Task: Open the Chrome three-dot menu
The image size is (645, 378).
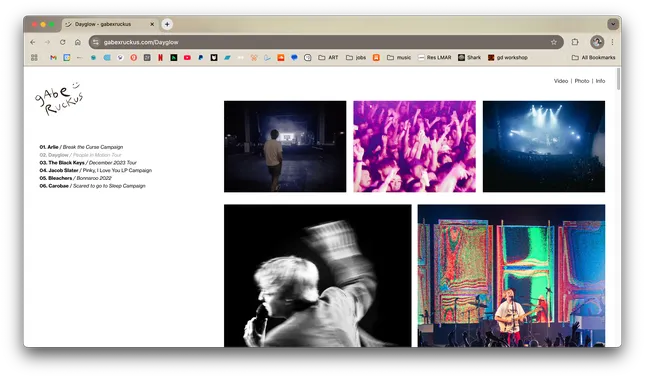Action: coord(613,42)
